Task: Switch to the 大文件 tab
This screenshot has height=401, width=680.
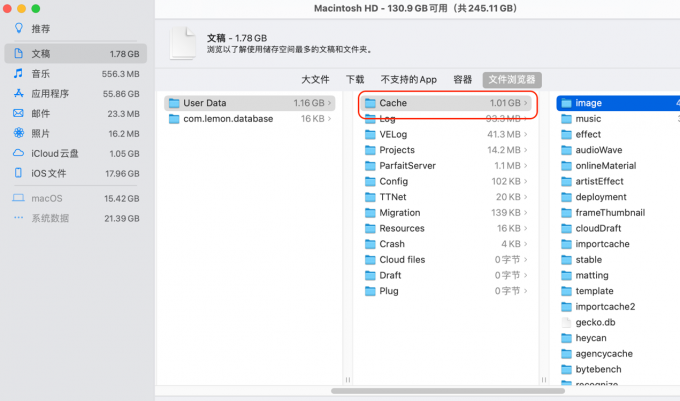Action: tap(315, 80)
